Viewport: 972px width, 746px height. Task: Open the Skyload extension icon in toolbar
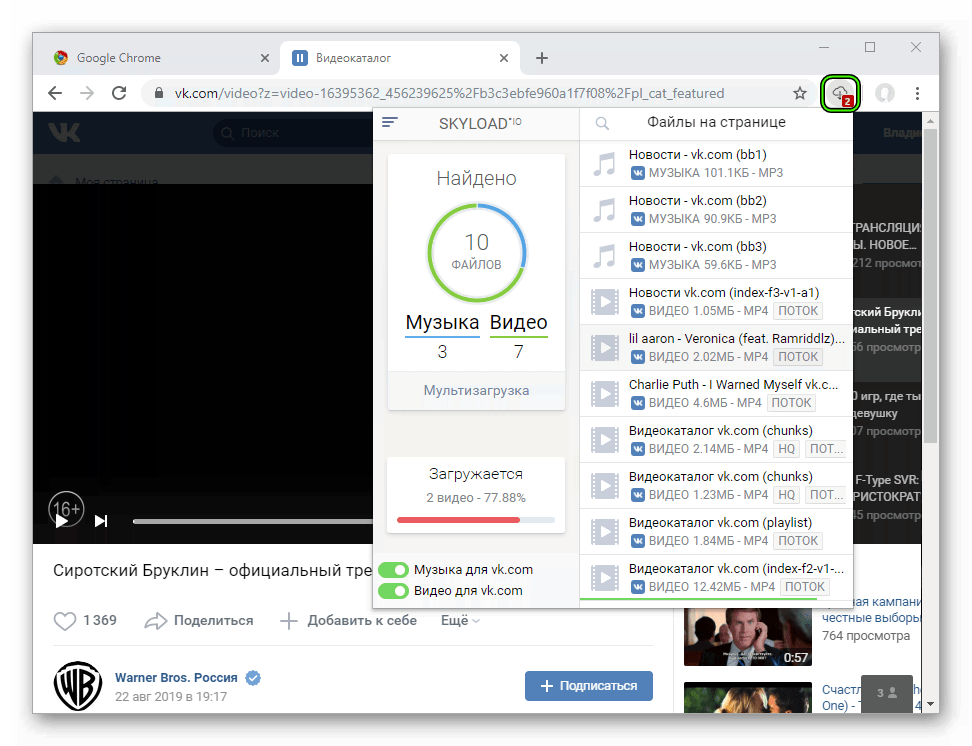pos(840,94)
